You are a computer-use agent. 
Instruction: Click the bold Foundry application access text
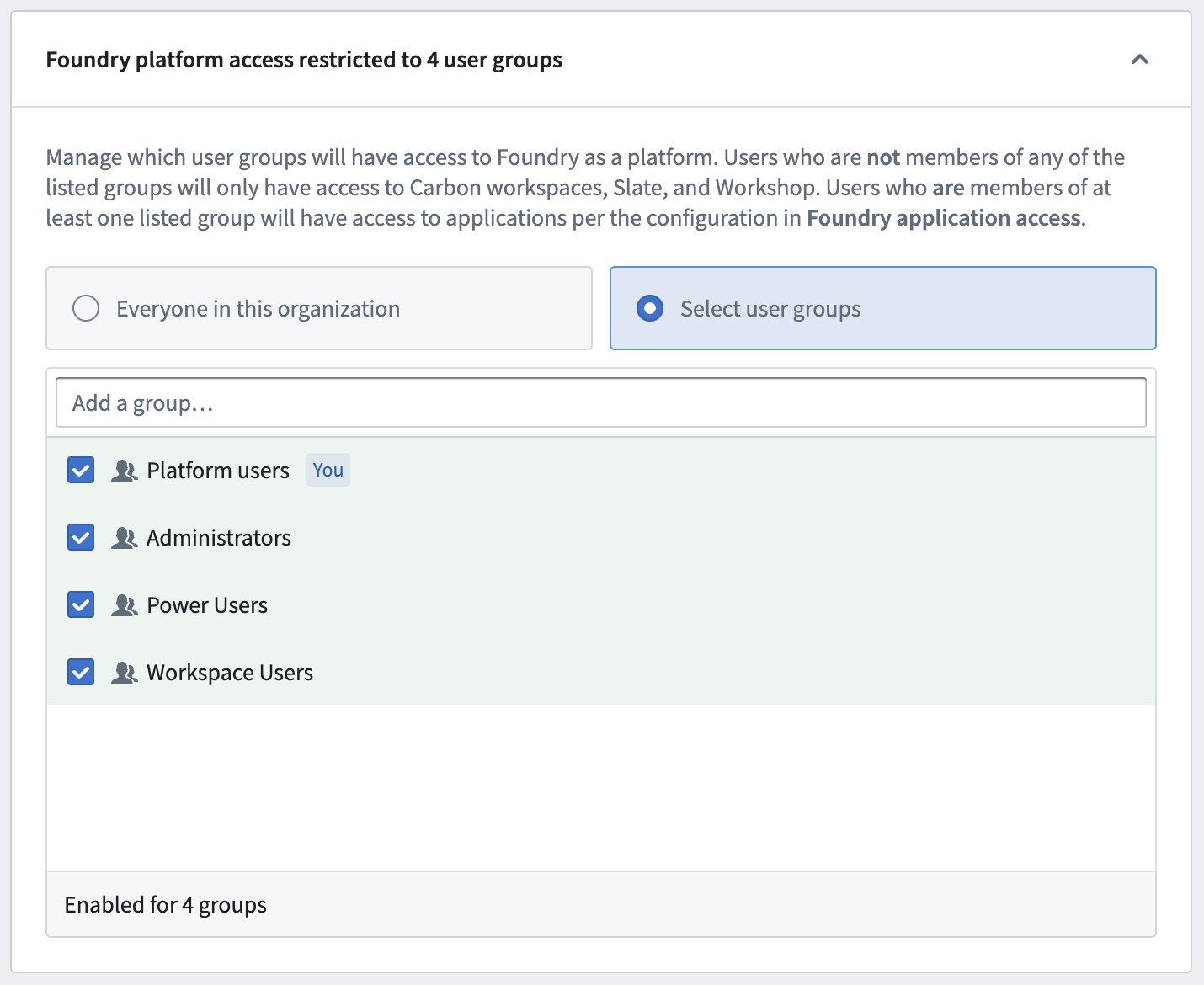click(944, 218)
